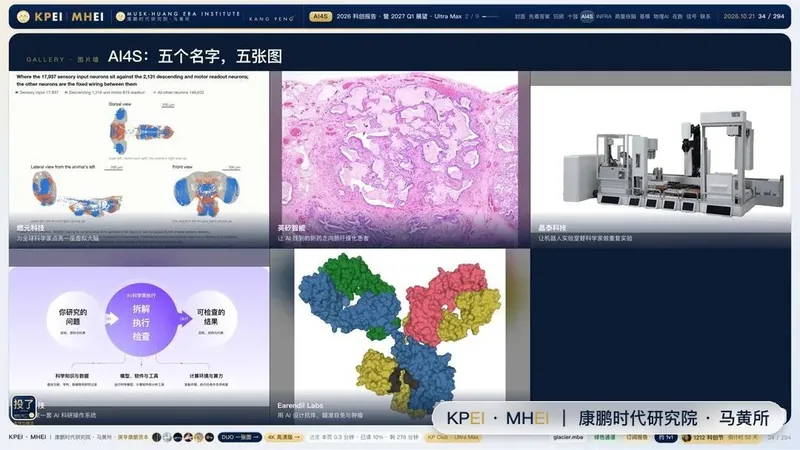
Task: Click the gold AI4S badge in the header
Action: (x=320, y=16)
